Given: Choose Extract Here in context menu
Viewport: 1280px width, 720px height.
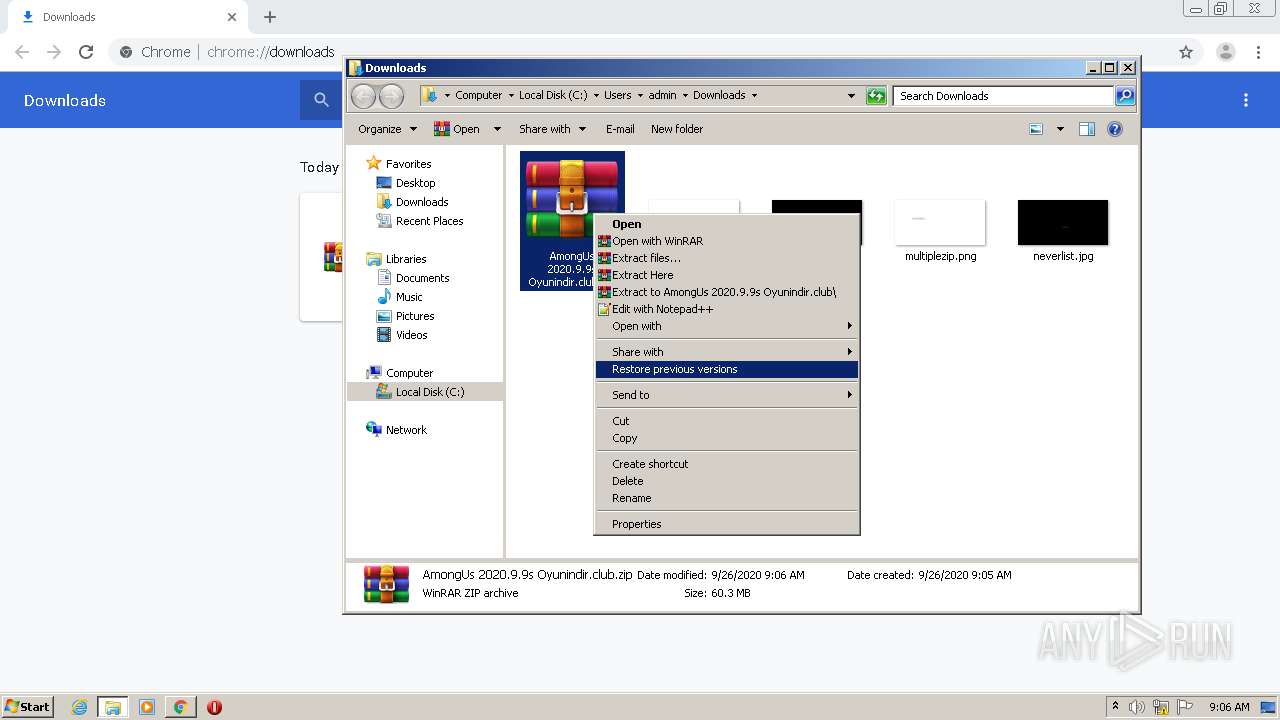Looking at the screenshot, I should [726, 275].
